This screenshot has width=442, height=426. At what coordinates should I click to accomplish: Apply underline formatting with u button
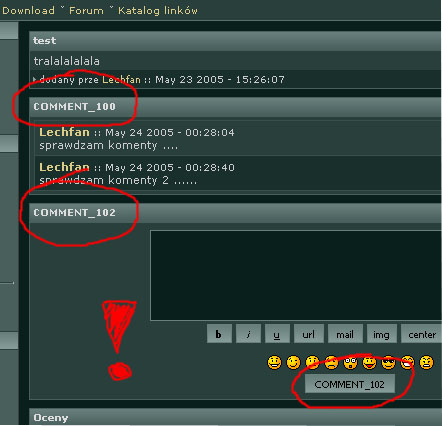277,334
